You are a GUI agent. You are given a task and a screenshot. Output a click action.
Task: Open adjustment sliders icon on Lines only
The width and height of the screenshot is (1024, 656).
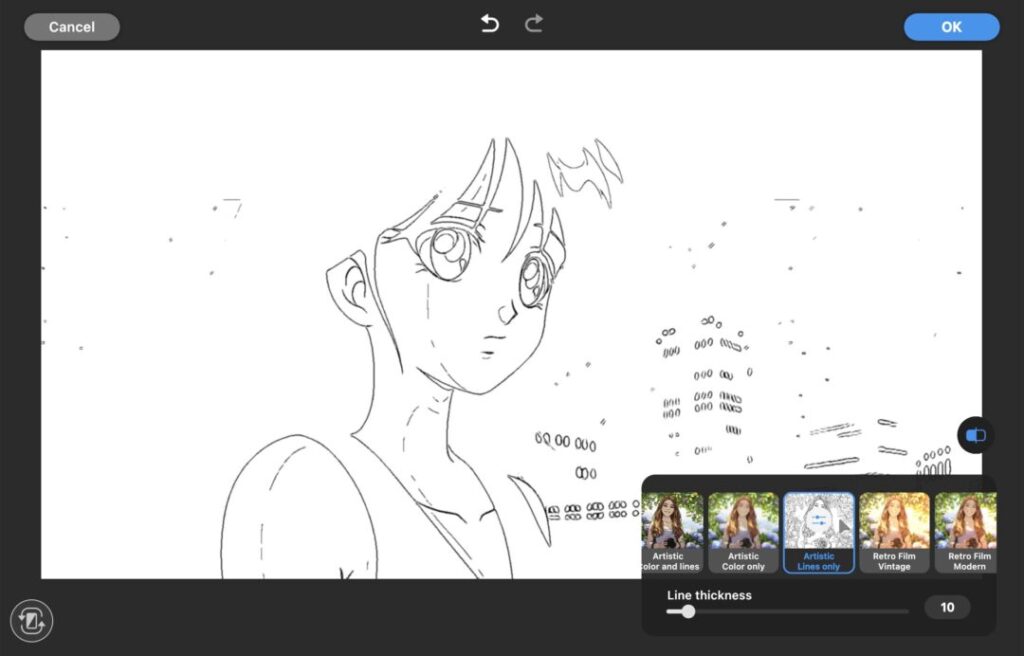[x=818, y=520]
